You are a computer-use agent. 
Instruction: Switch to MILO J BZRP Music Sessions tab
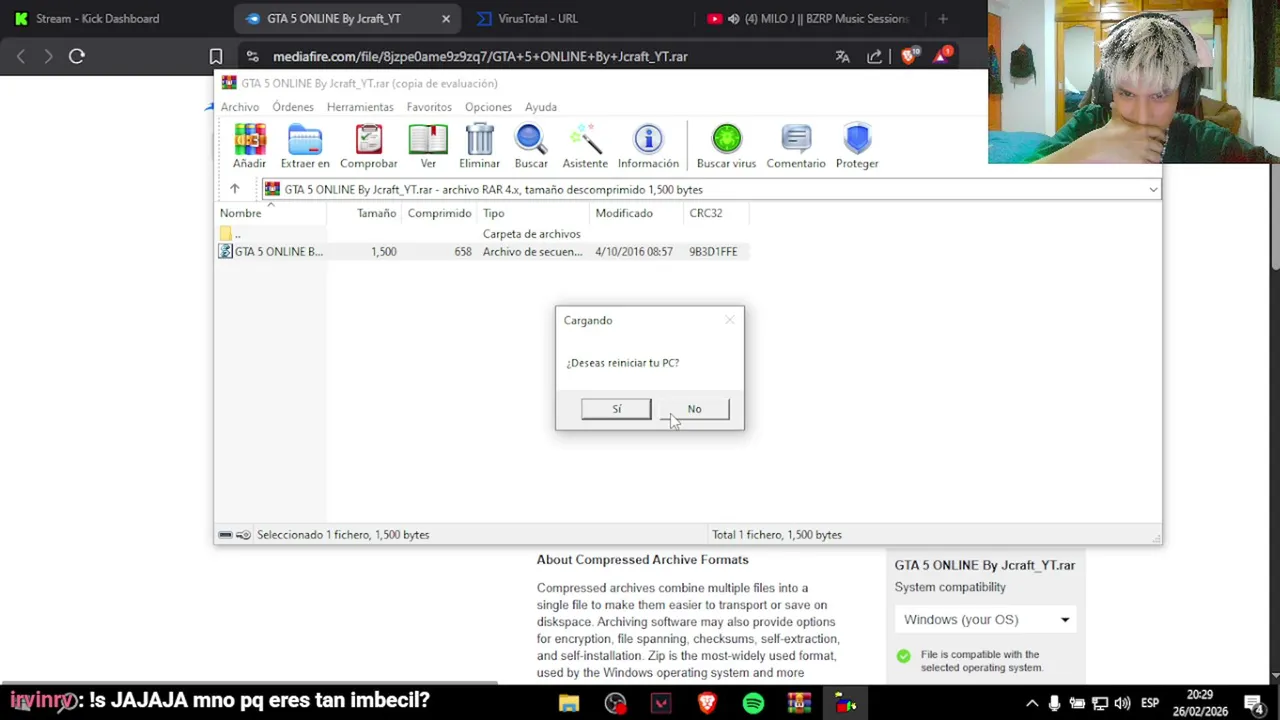[x=810, y=18]
